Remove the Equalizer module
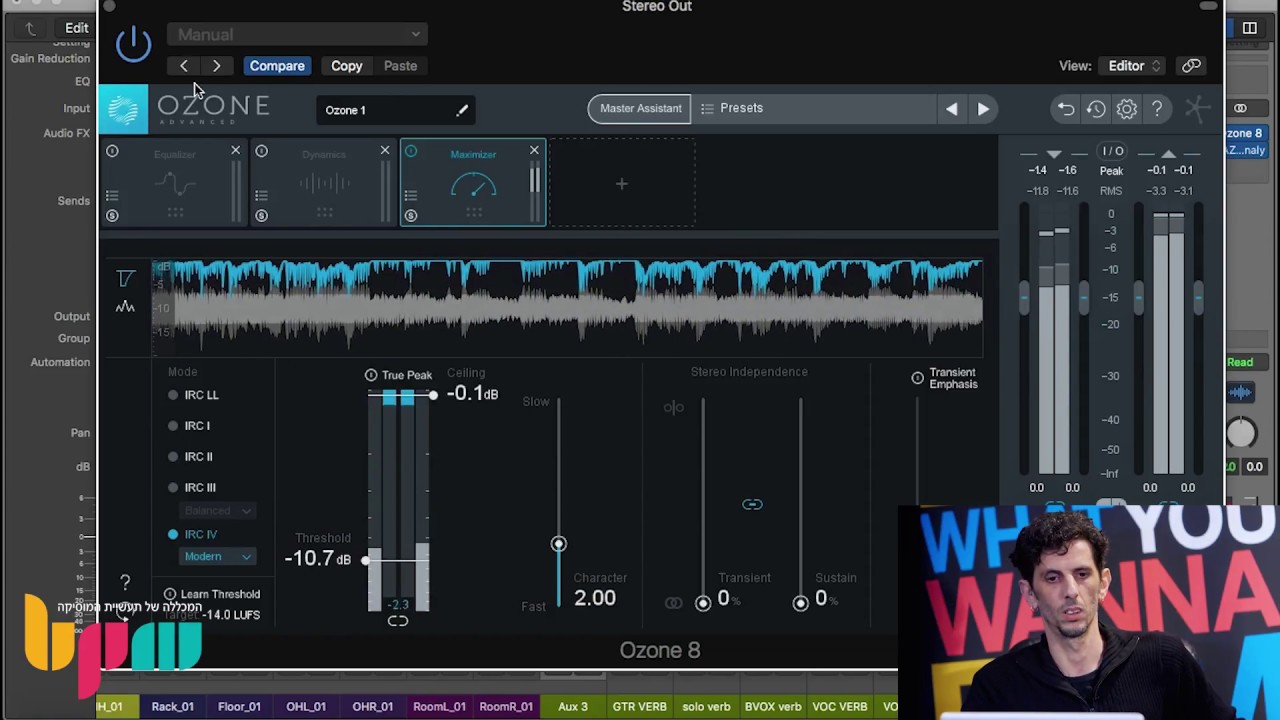 click(236, 151)
